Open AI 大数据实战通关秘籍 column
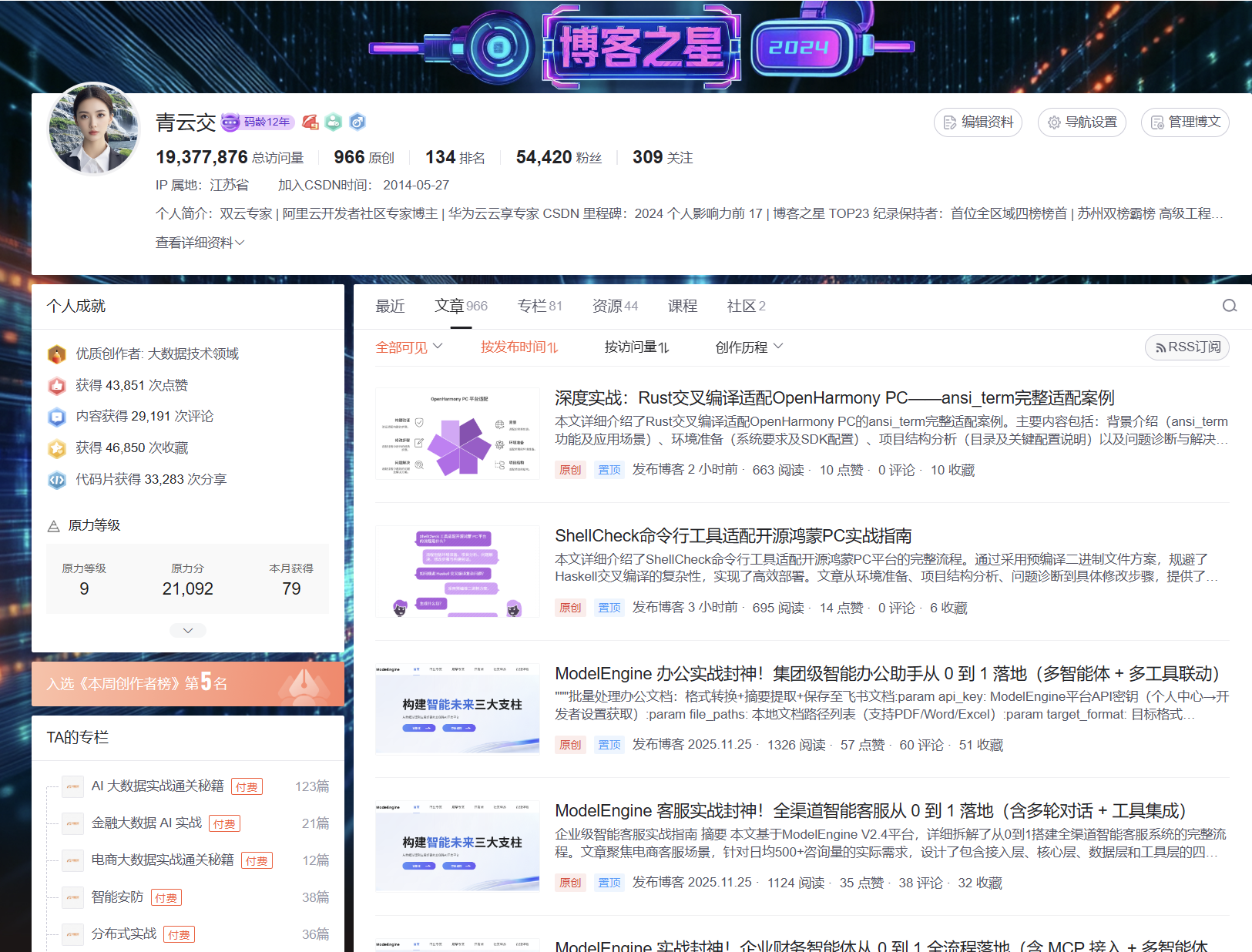This screenshot has height=952, width=1252. (x=157, y=786)
